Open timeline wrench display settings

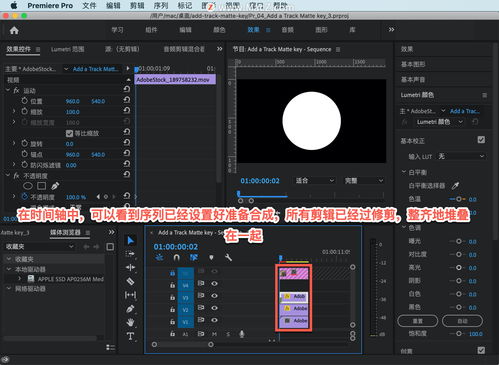point(228,257)
